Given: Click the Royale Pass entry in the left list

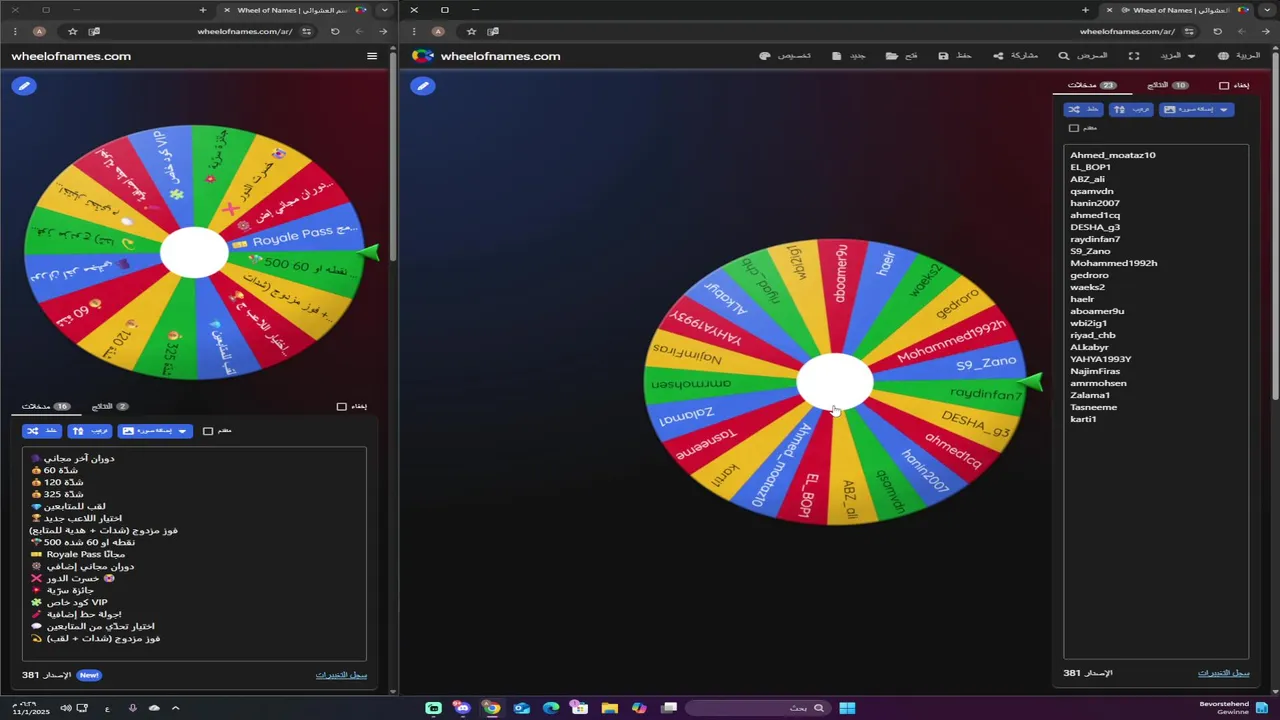Looking at the screenshot, I should [78, 554].
